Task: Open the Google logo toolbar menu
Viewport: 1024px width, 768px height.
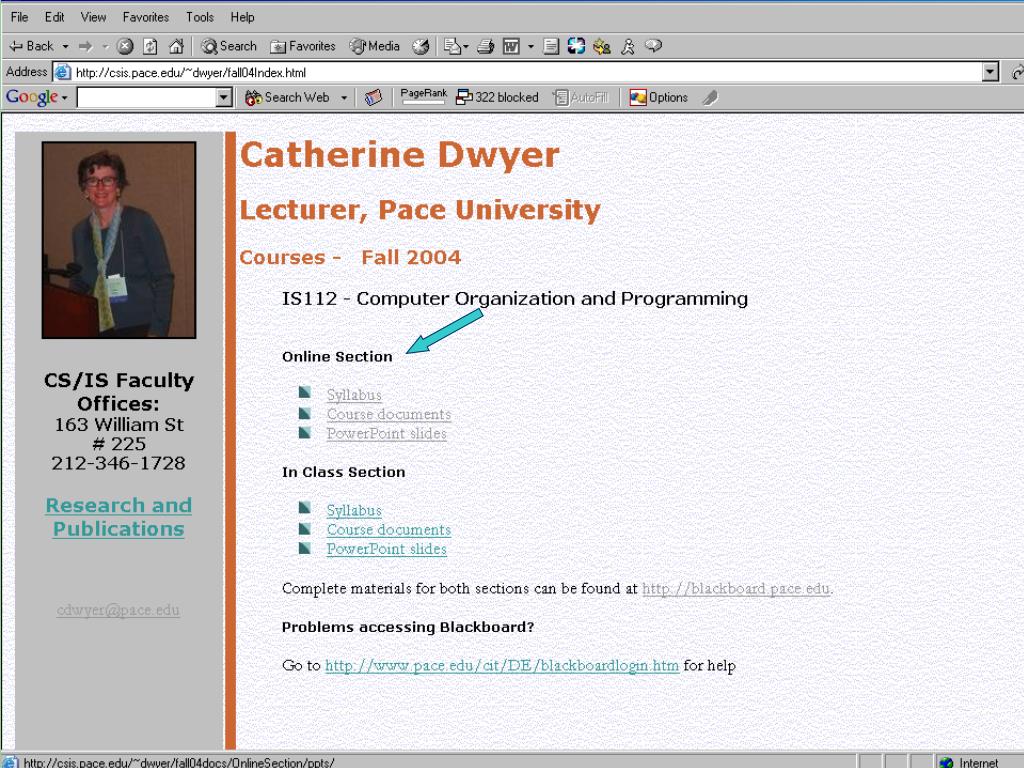Action: point(37,97)
